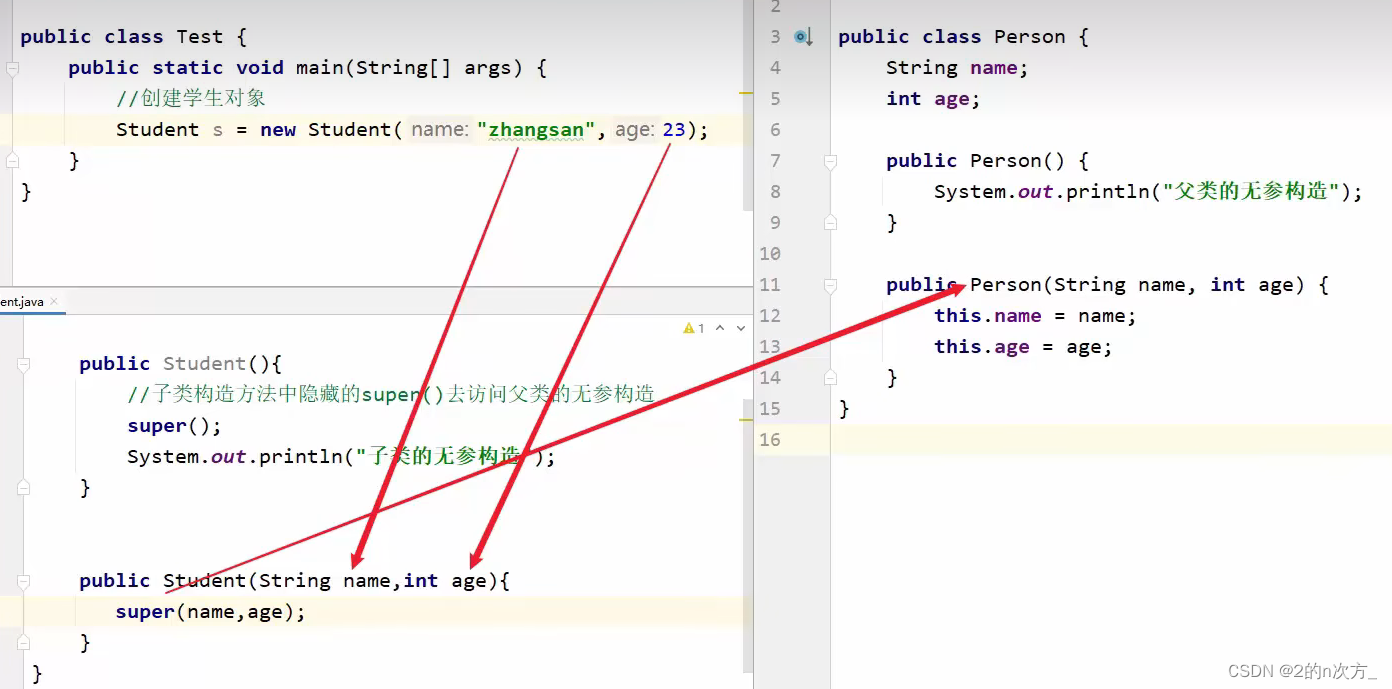
Task: Click 'args' in the main method signature
Action: point(488,68)
